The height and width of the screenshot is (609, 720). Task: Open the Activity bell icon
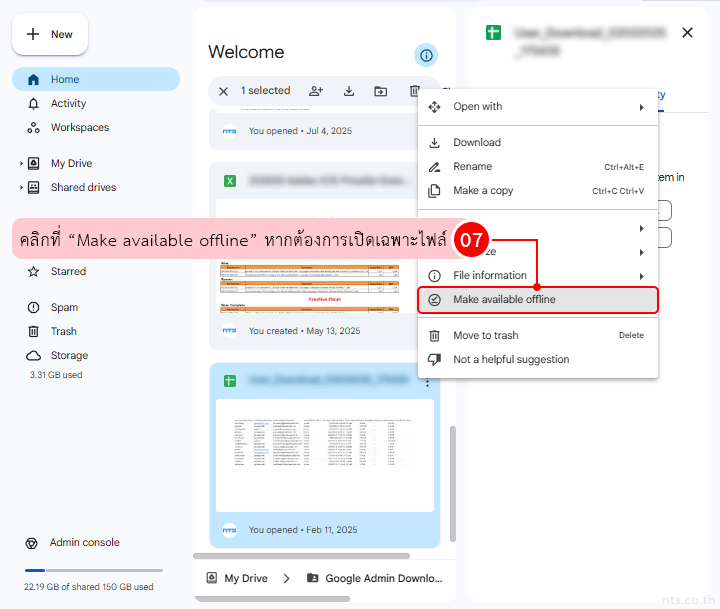[34, 103]
